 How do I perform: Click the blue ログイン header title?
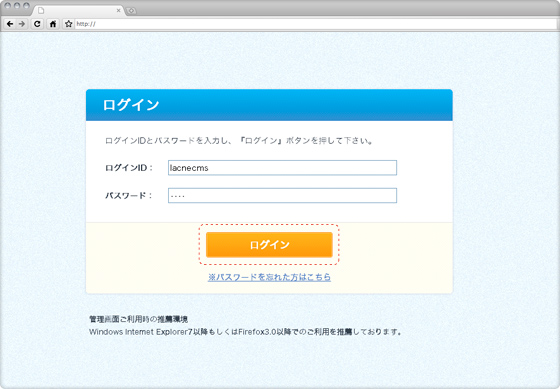(x=131, y=105)
